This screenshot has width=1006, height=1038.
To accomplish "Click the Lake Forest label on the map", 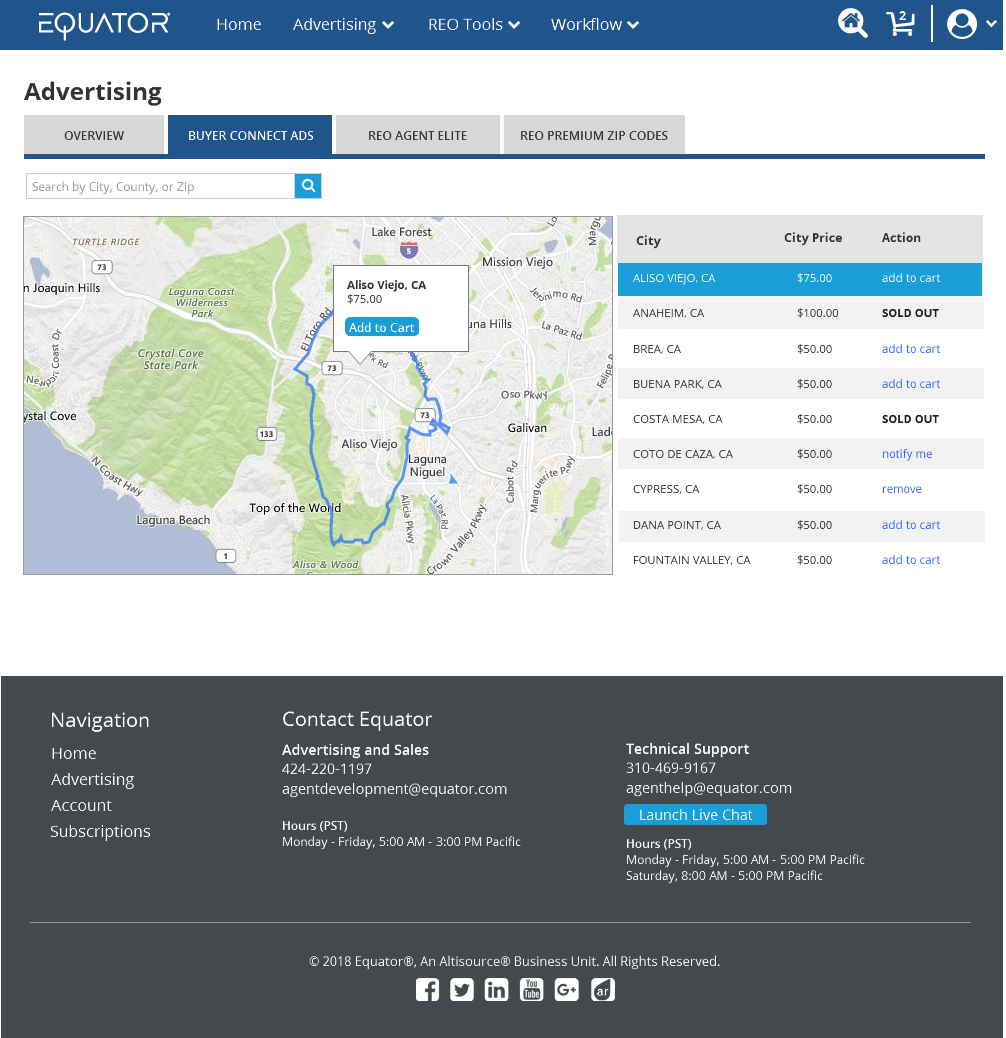I will pyautogui.click(x=401, y=232).
